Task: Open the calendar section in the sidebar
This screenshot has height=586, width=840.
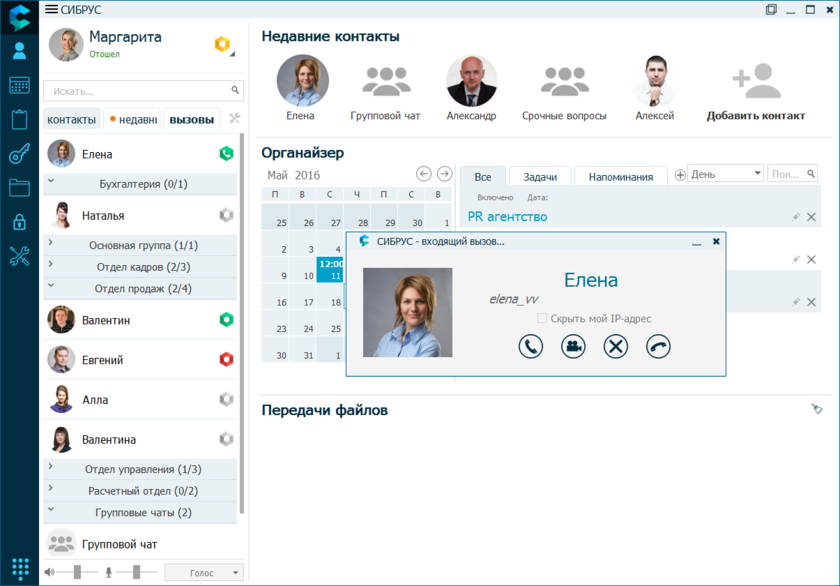Action: pos(19,85)
